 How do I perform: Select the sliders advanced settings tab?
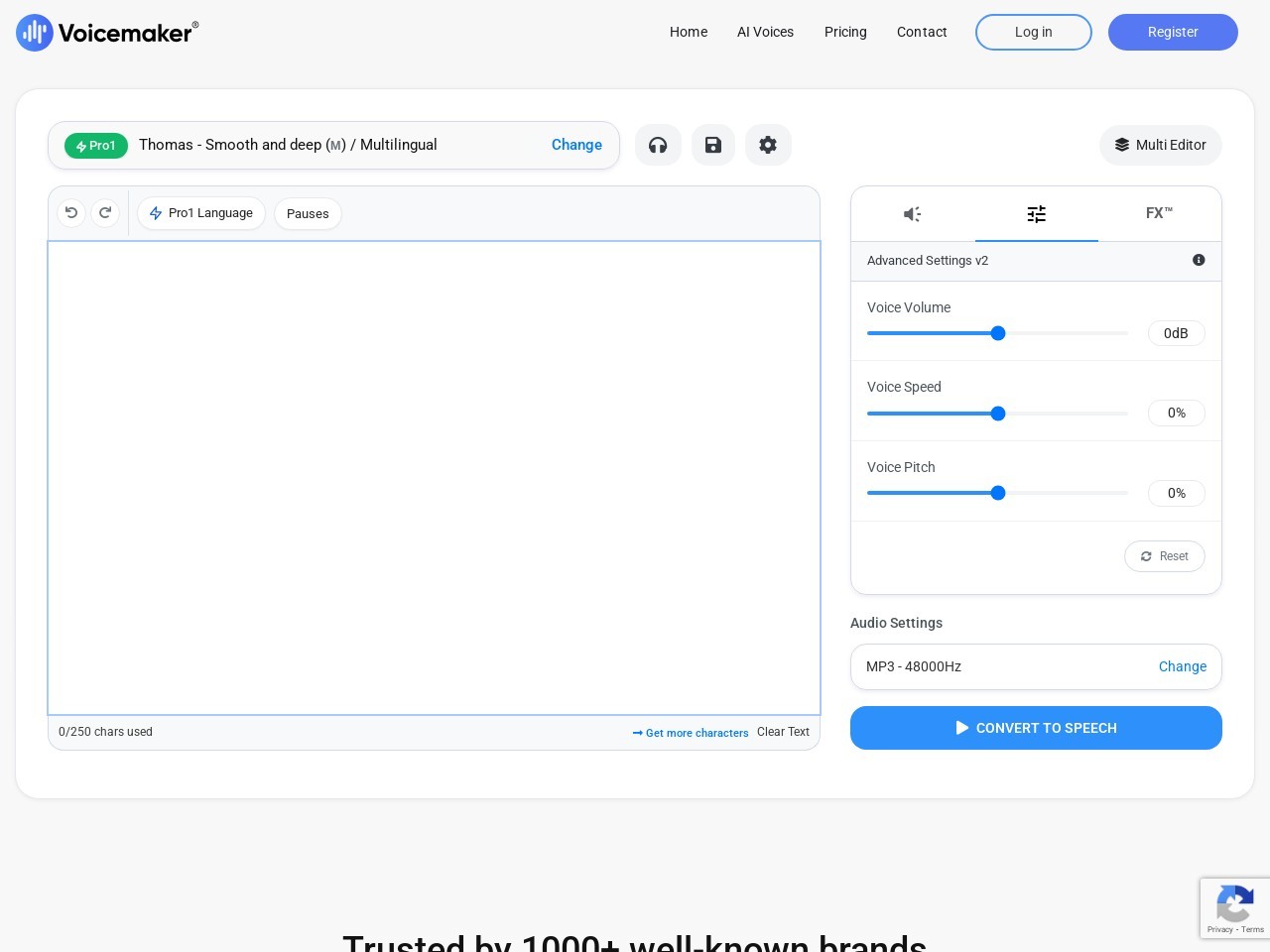(x=1036, y=214)
